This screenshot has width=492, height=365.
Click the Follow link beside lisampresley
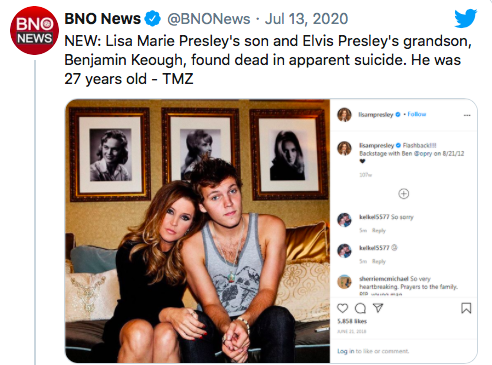tap(417, 114)
